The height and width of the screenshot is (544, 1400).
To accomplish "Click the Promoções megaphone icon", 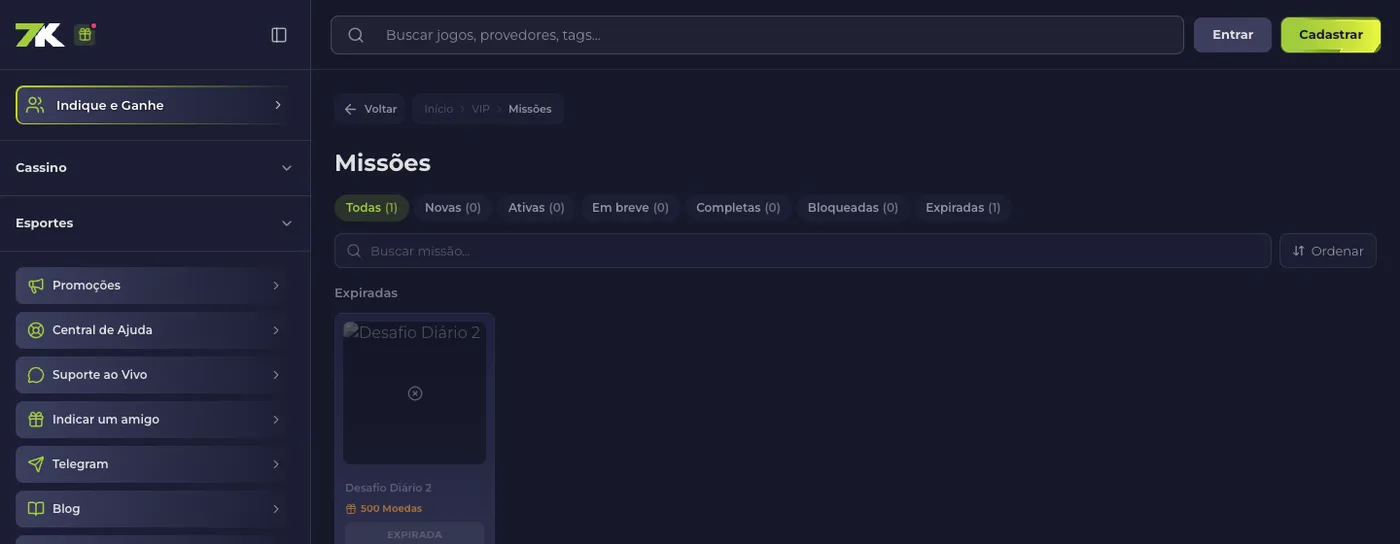I will point(36,286).
